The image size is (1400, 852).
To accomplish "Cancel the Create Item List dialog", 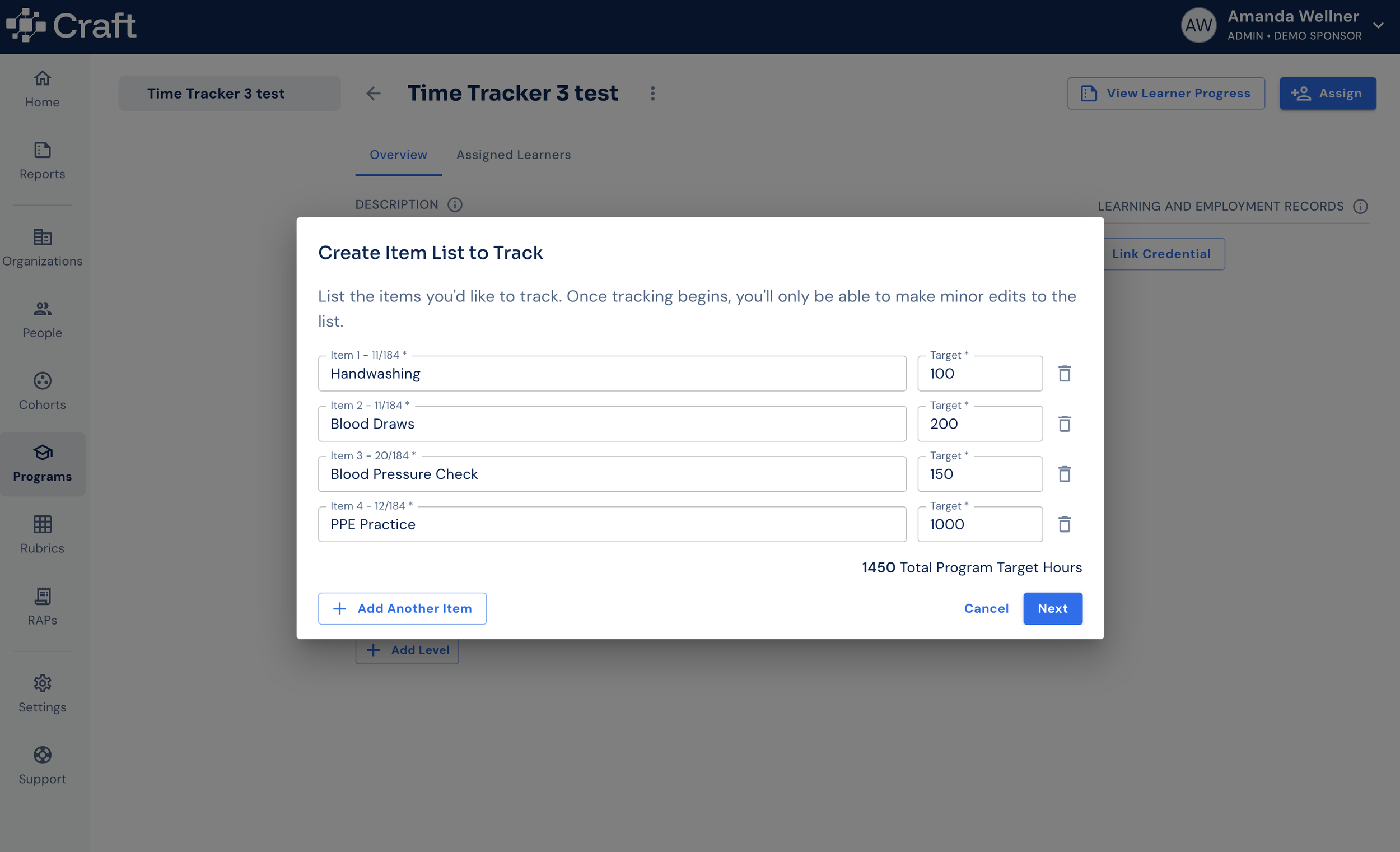I will (986, 608).
